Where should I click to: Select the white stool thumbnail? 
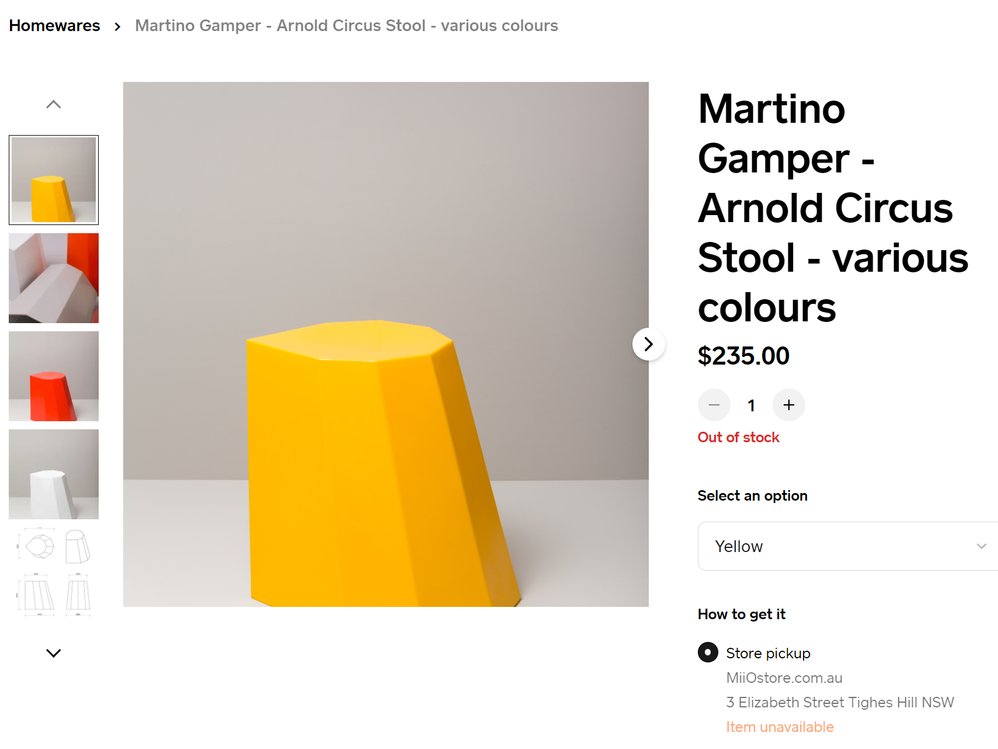point(53,474)
